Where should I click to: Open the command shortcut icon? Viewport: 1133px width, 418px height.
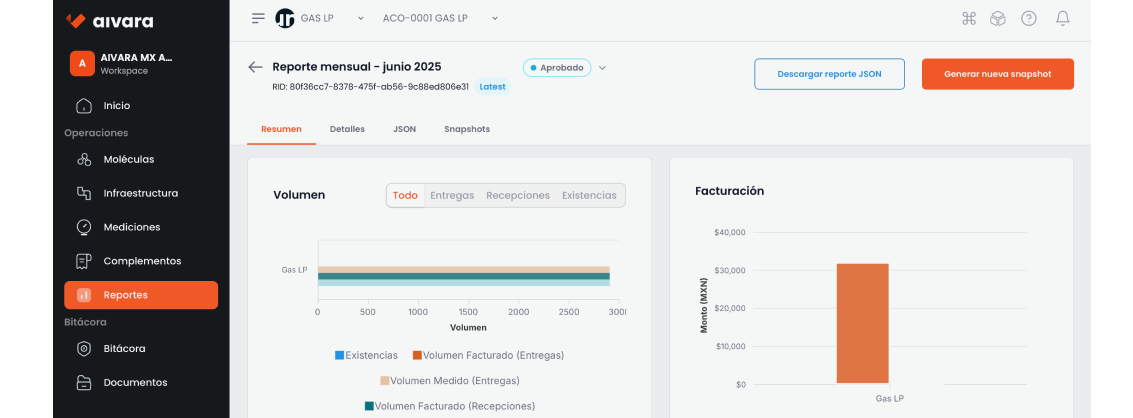point(968,18)
